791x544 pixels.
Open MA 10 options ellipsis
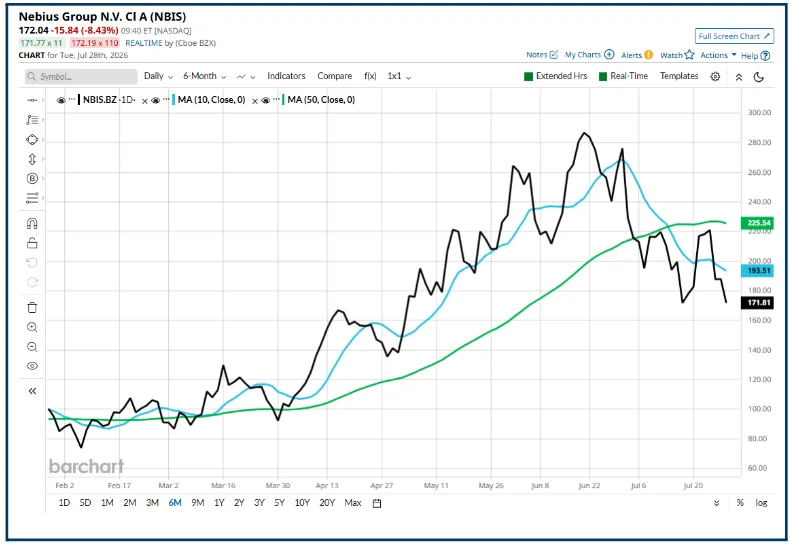tap(166, 99)
